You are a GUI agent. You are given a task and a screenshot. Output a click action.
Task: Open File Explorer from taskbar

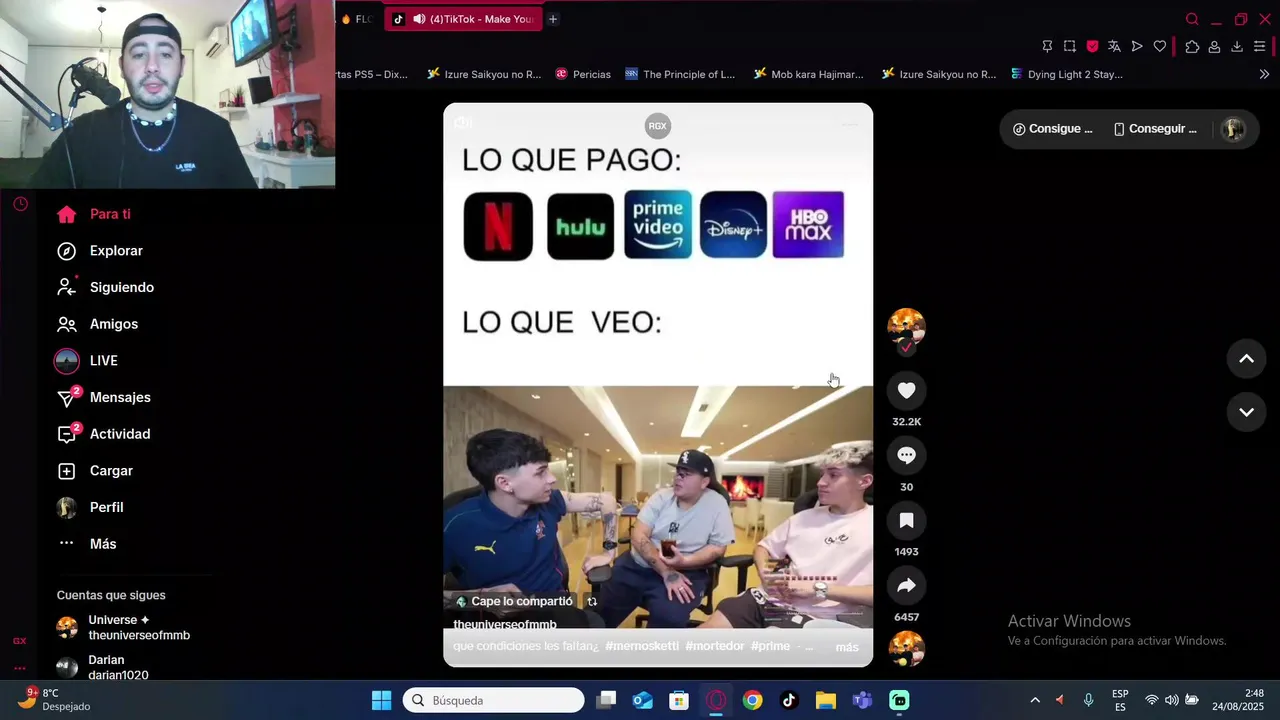(826, 701)
